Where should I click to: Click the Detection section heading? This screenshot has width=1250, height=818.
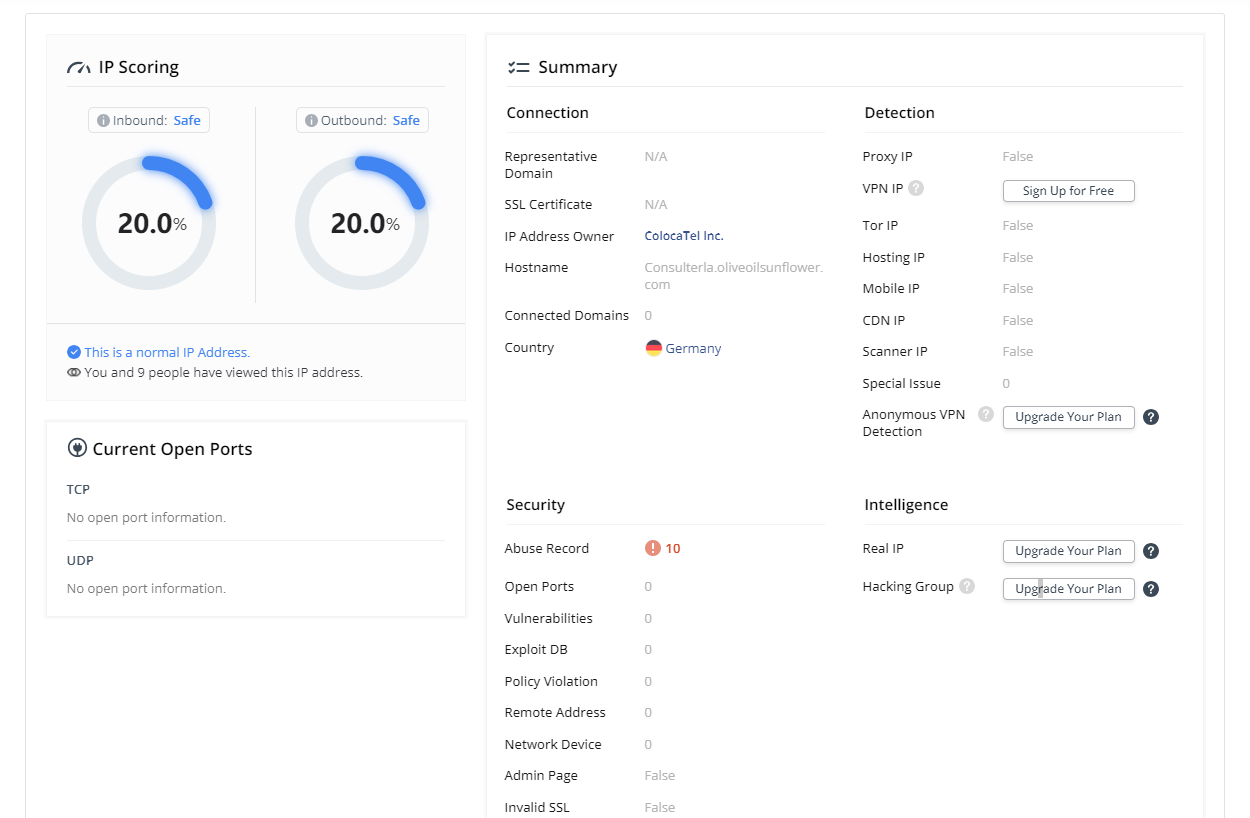[x=899, y=113]
